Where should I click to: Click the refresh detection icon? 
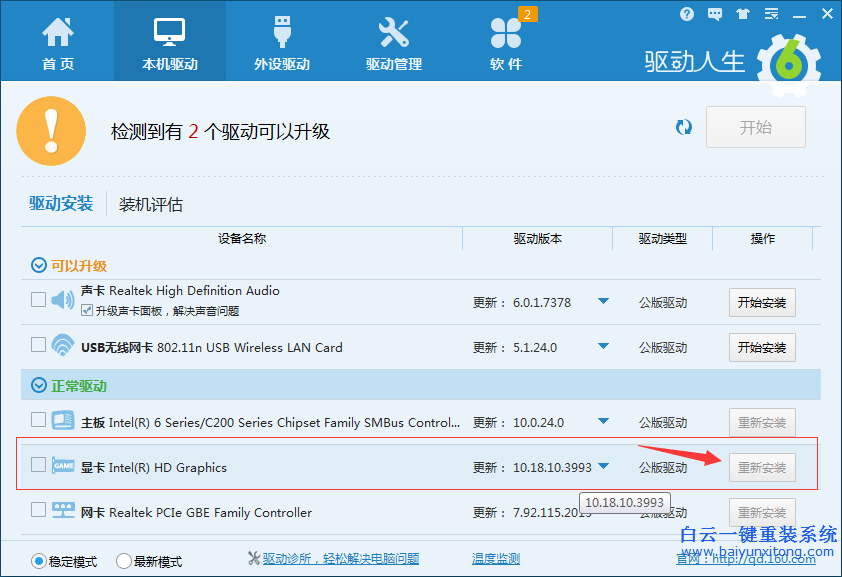coord(684,127)
